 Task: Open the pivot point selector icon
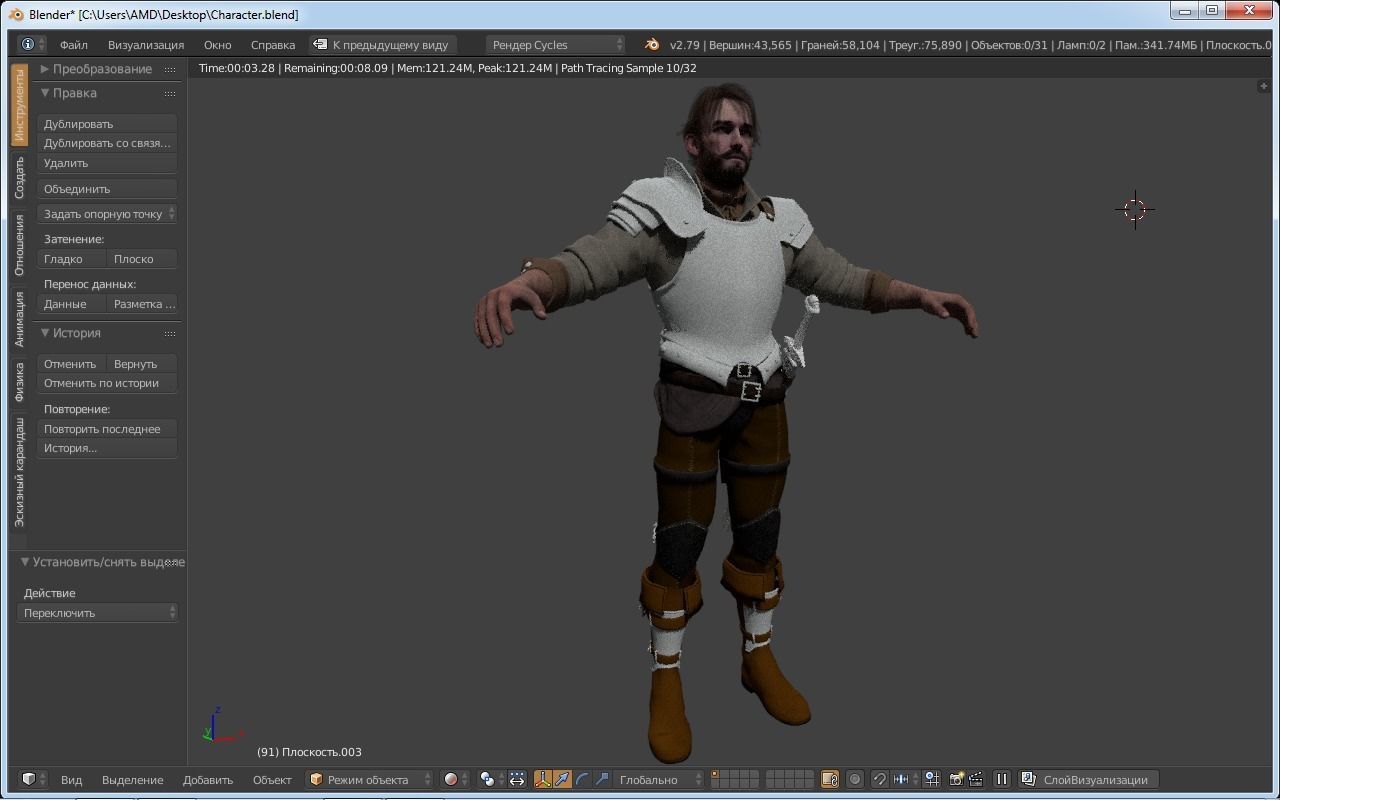[490, 780]
